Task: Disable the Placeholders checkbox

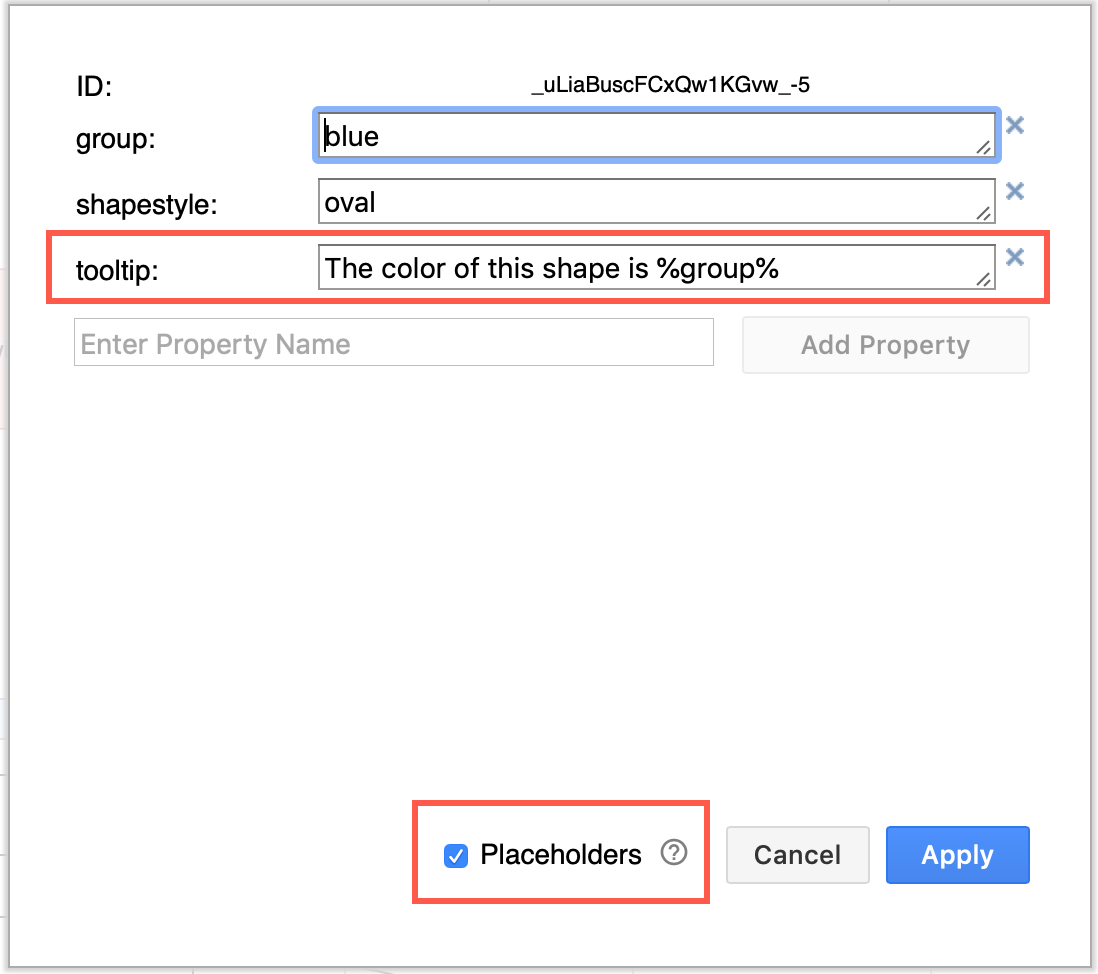Action: point(456,855)
